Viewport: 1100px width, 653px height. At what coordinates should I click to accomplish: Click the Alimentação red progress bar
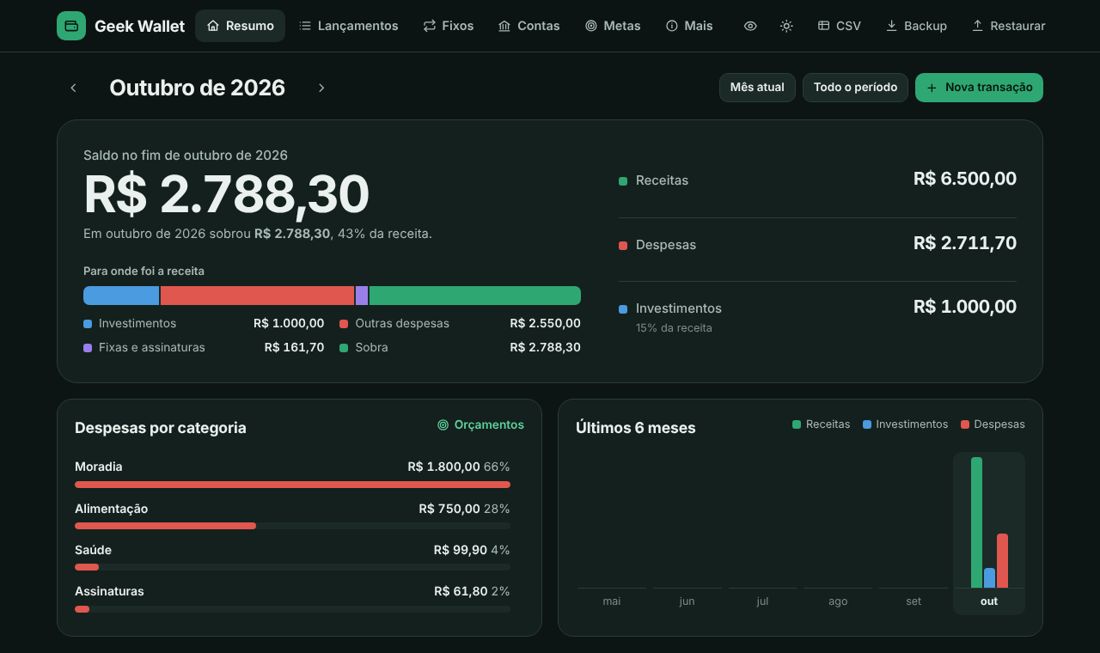point(166,526)
